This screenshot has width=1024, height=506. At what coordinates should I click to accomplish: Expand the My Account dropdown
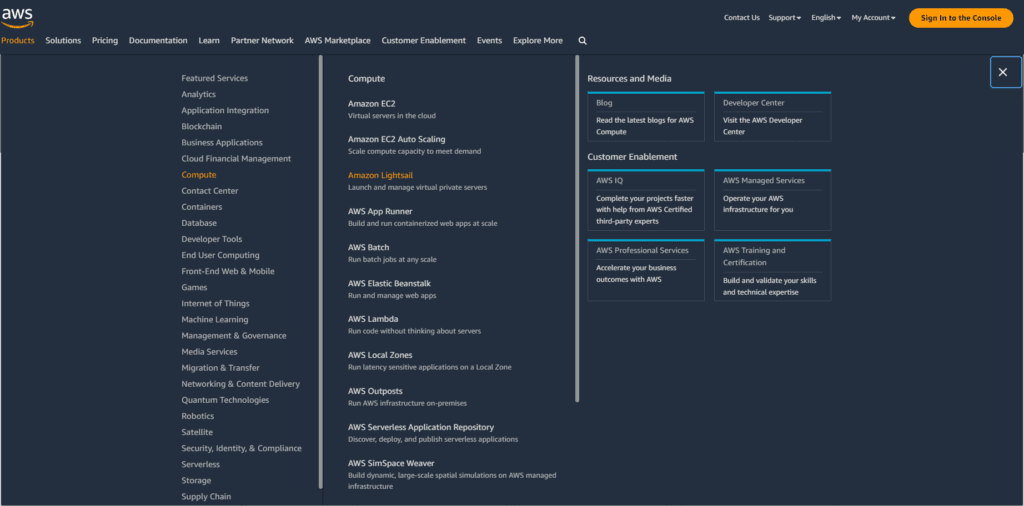click(x=873, y=18)
